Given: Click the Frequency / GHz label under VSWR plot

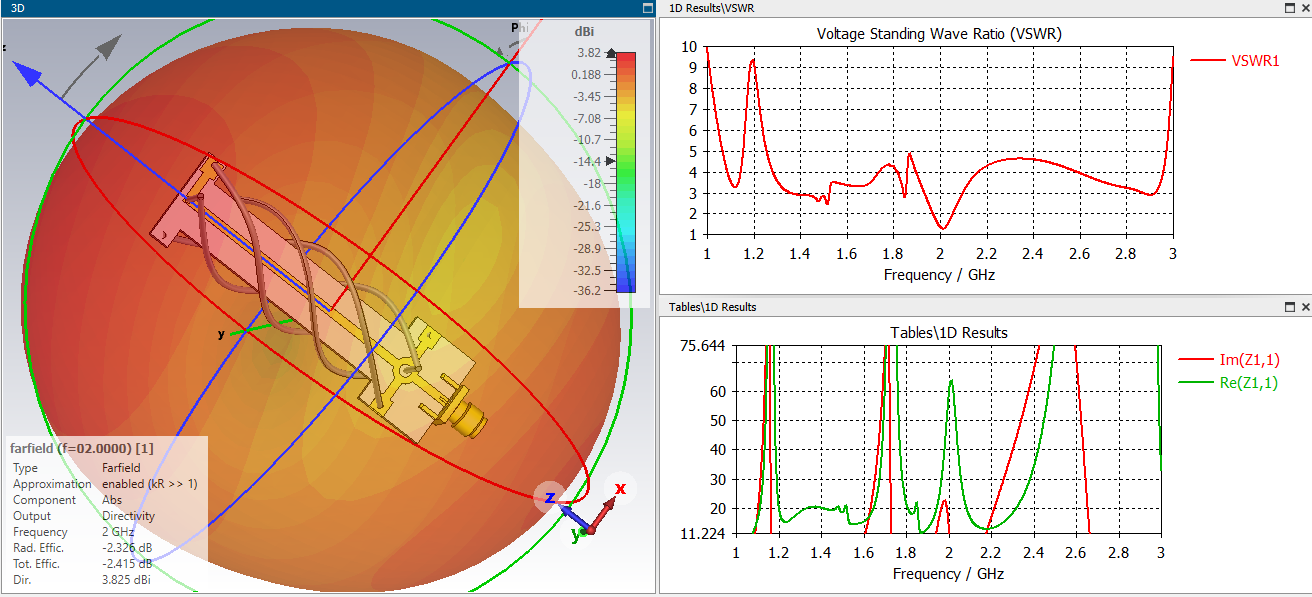Looking at the screenshot, I should click(940, 274).
